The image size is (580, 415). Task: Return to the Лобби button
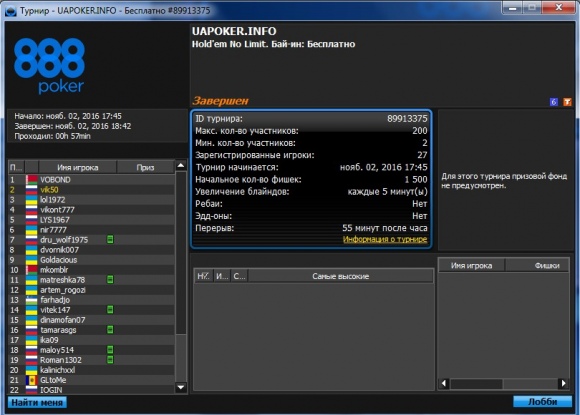pos(542,402)
